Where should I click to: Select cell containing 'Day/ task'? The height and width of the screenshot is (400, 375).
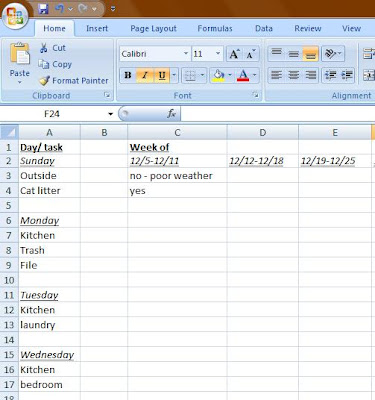point(49,147)
